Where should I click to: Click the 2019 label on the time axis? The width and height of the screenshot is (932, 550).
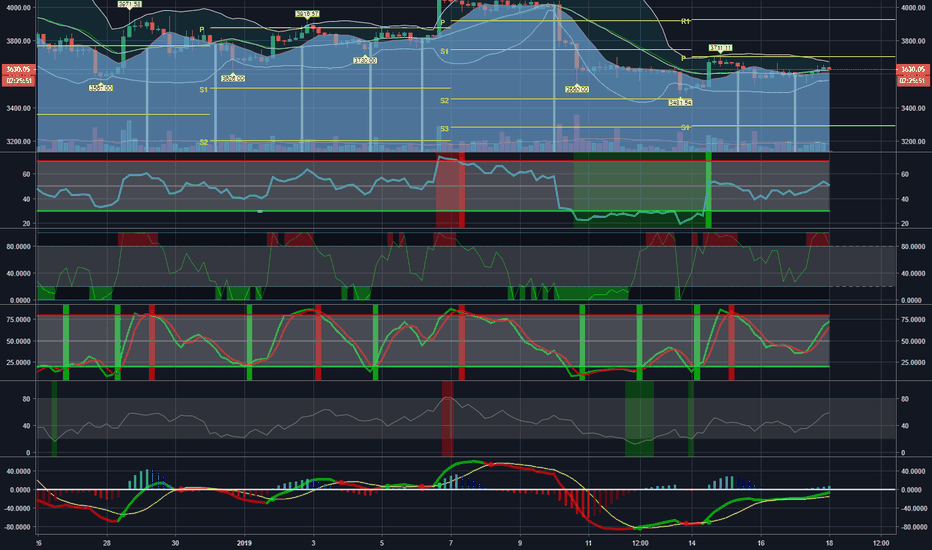[244, 543]
